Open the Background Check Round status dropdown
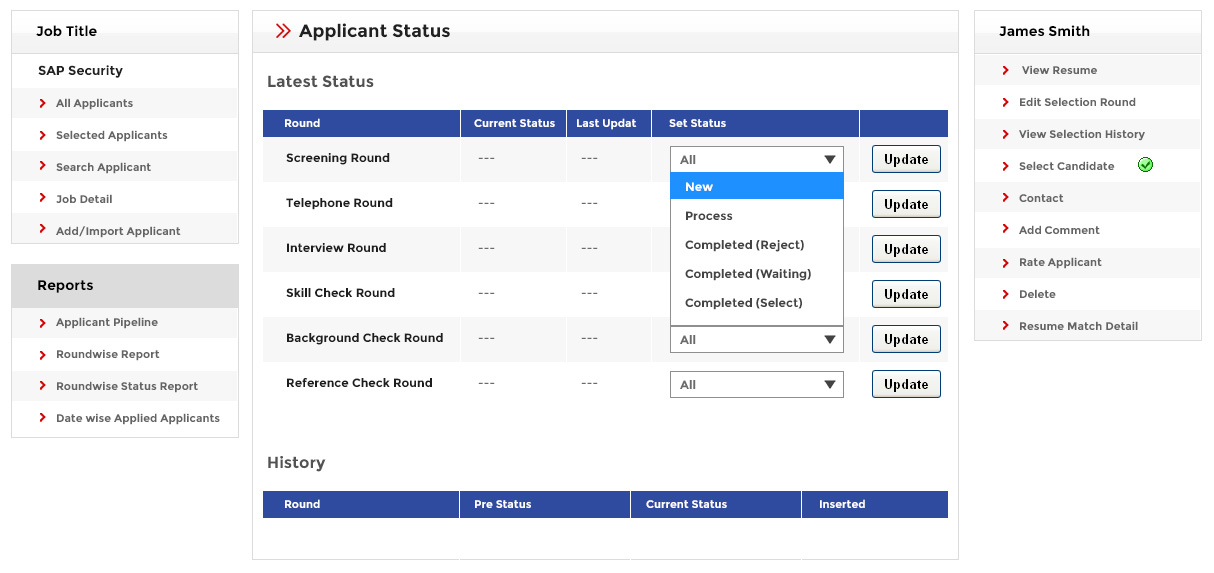Image resolution: width=1214 pixels, height=573 pixels. click(757, 340)
